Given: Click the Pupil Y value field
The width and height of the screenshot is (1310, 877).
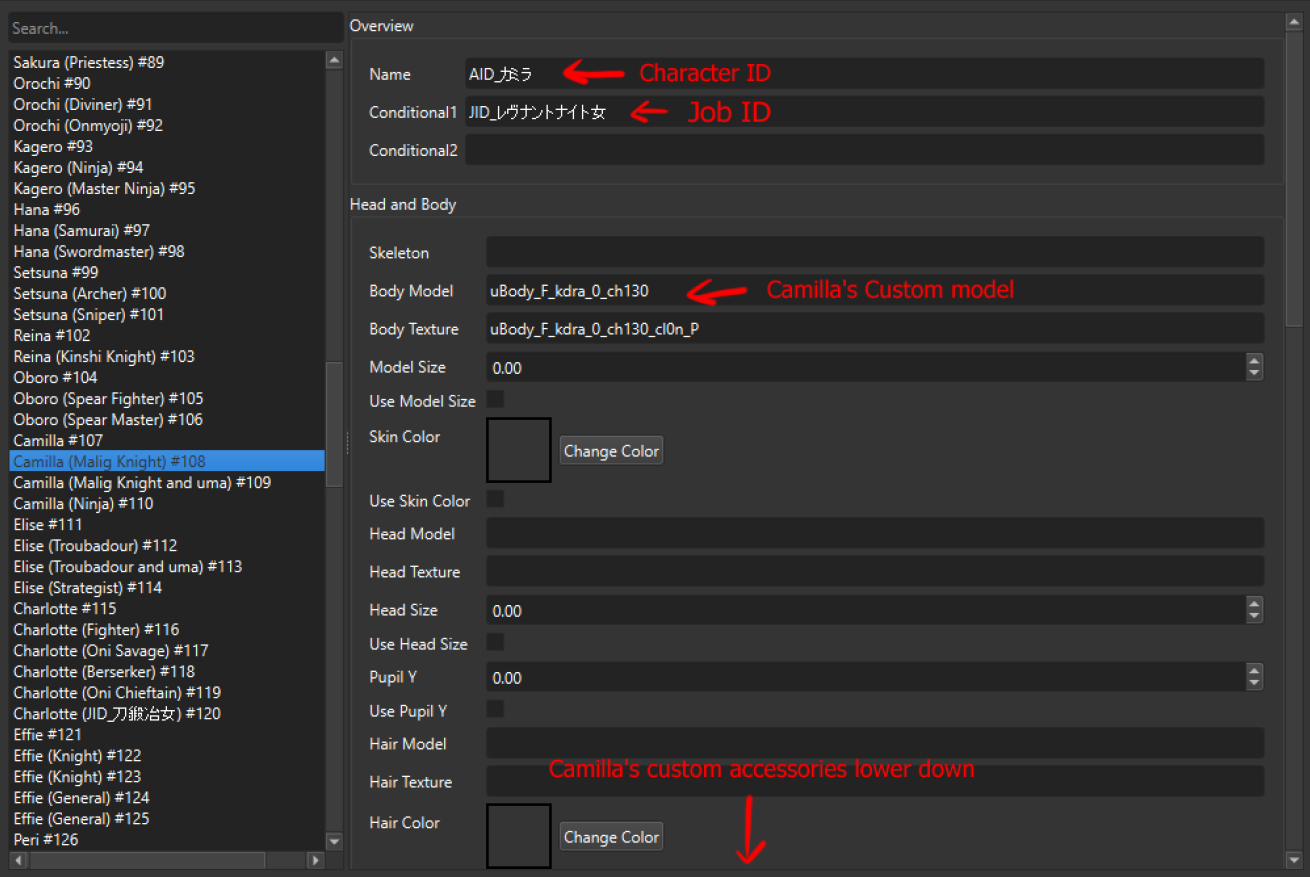Looking at the screenshot, I should pos(866,677).
